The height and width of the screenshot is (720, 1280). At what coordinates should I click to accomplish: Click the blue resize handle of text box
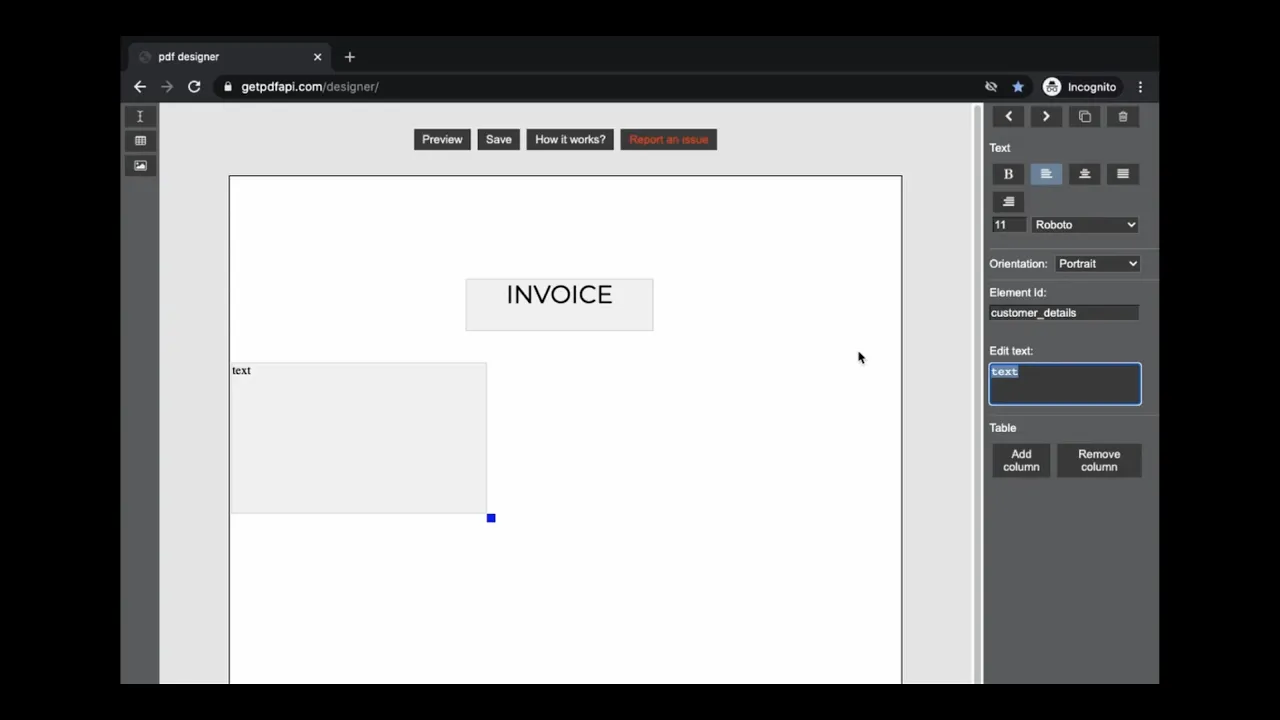click(491, 518)
